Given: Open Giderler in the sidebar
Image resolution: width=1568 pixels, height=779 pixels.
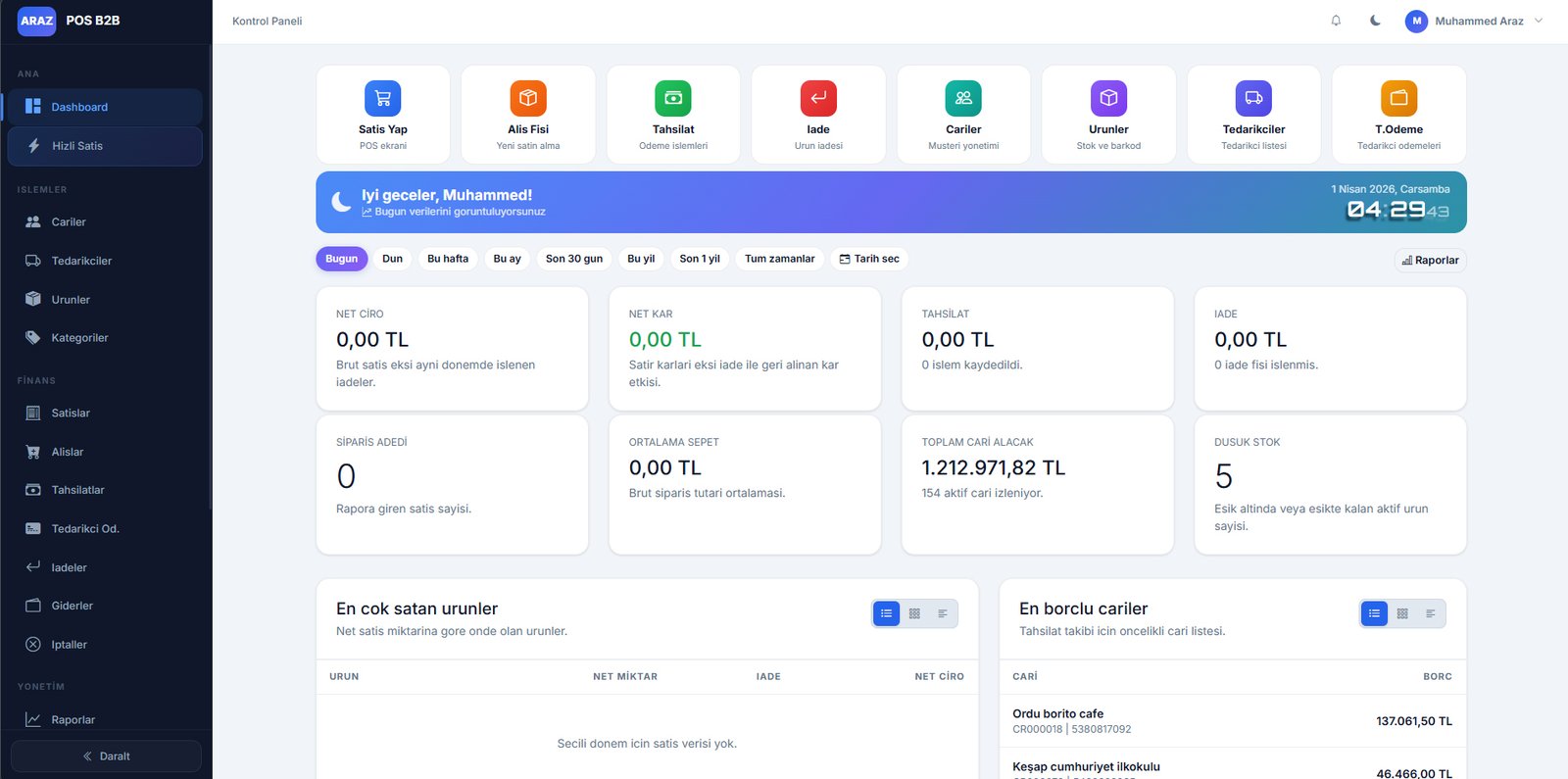Looking at the screenshot, I should [x=105, y=606].
